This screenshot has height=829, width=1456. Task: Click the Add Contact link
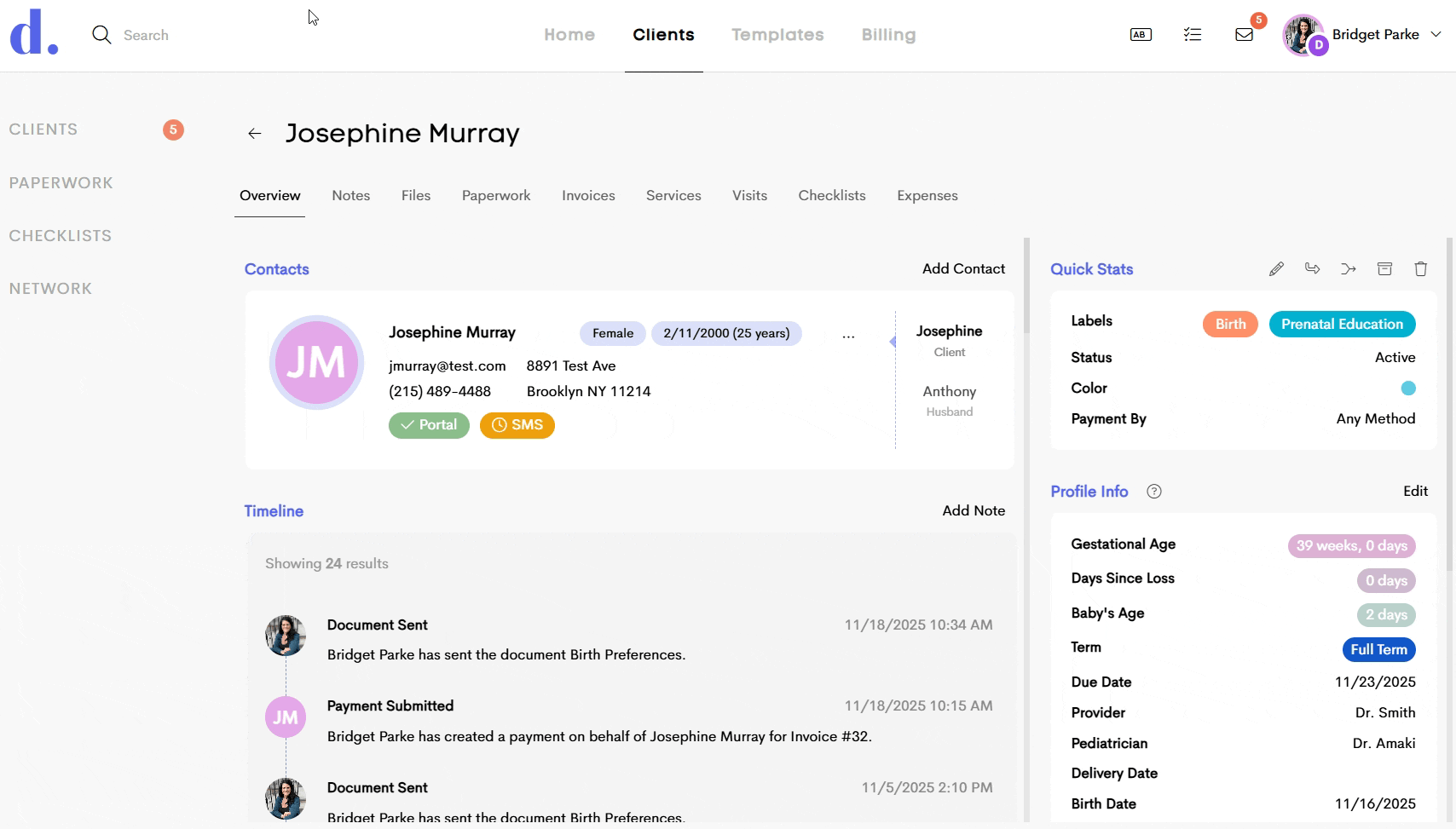[x=963, y=269]
